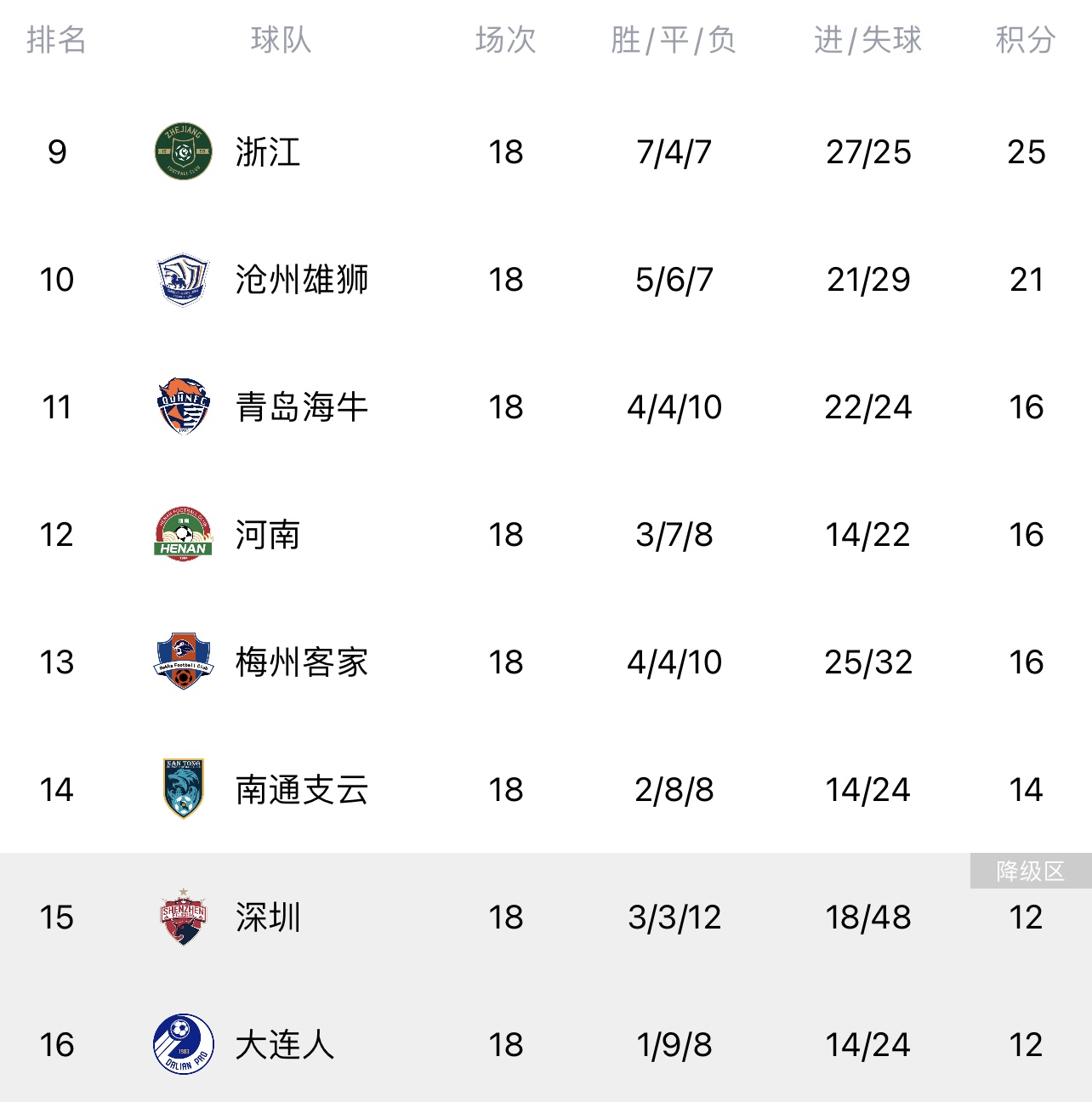Tap the 场次 column header

click(x=505, y=40)
